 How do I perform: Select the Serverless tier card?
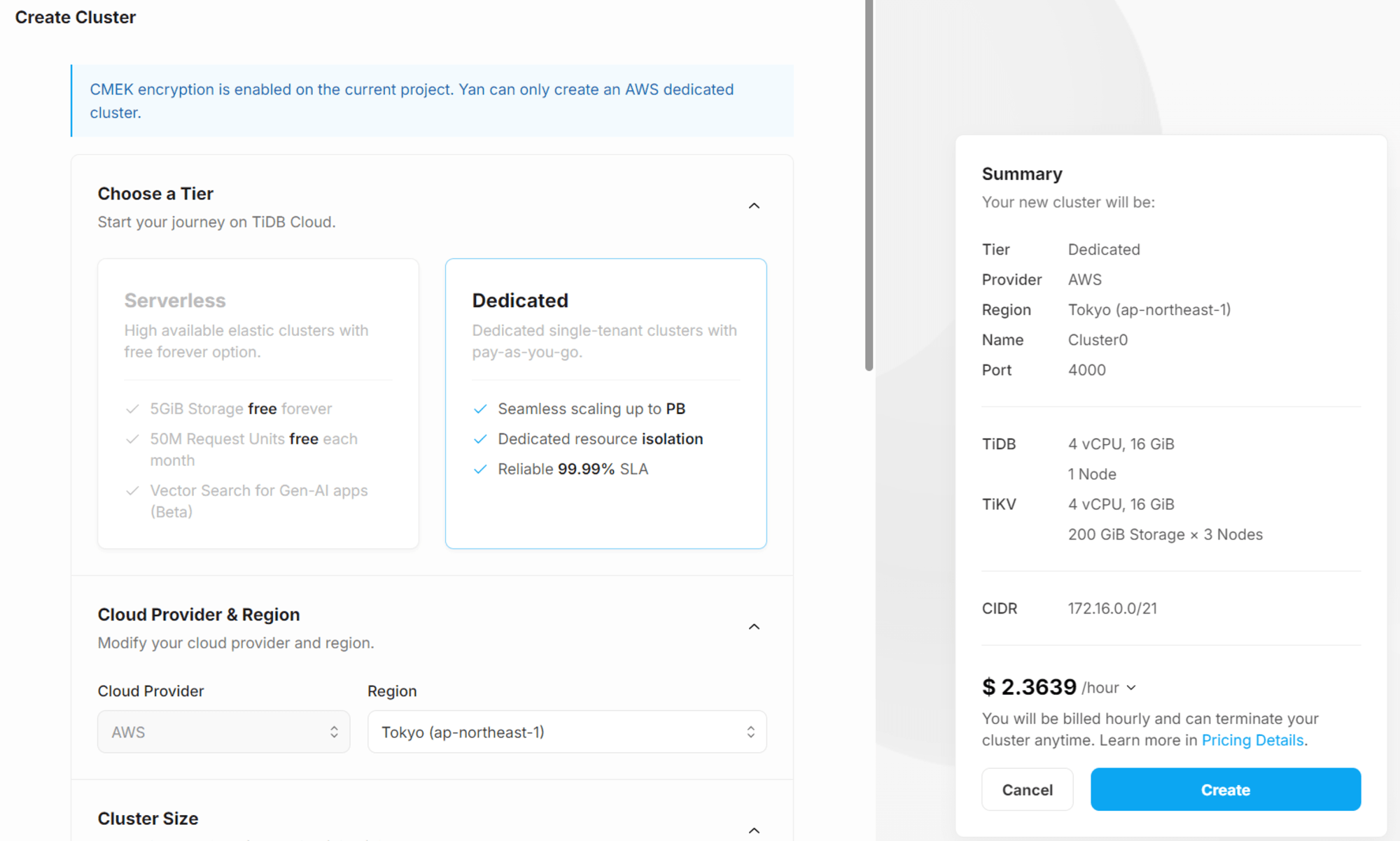tap(258, 404)
